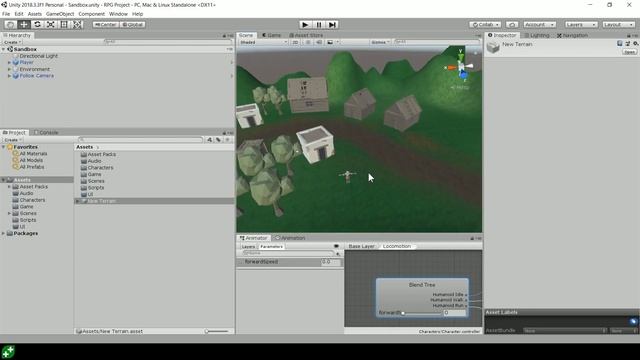The width and height of the screenshot is (640, 360).
Task: Click Animator Layers button
Action: tap(248, 247)
